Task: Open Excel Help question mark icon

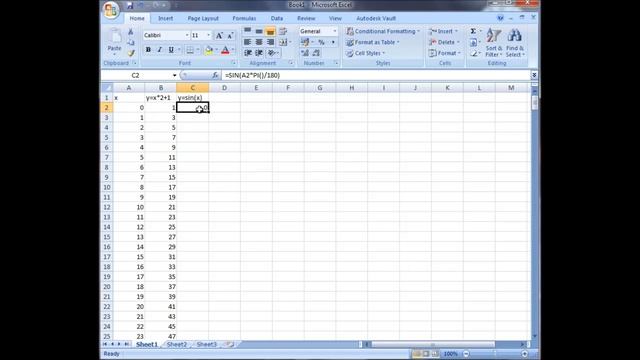Action: (500, 18)
